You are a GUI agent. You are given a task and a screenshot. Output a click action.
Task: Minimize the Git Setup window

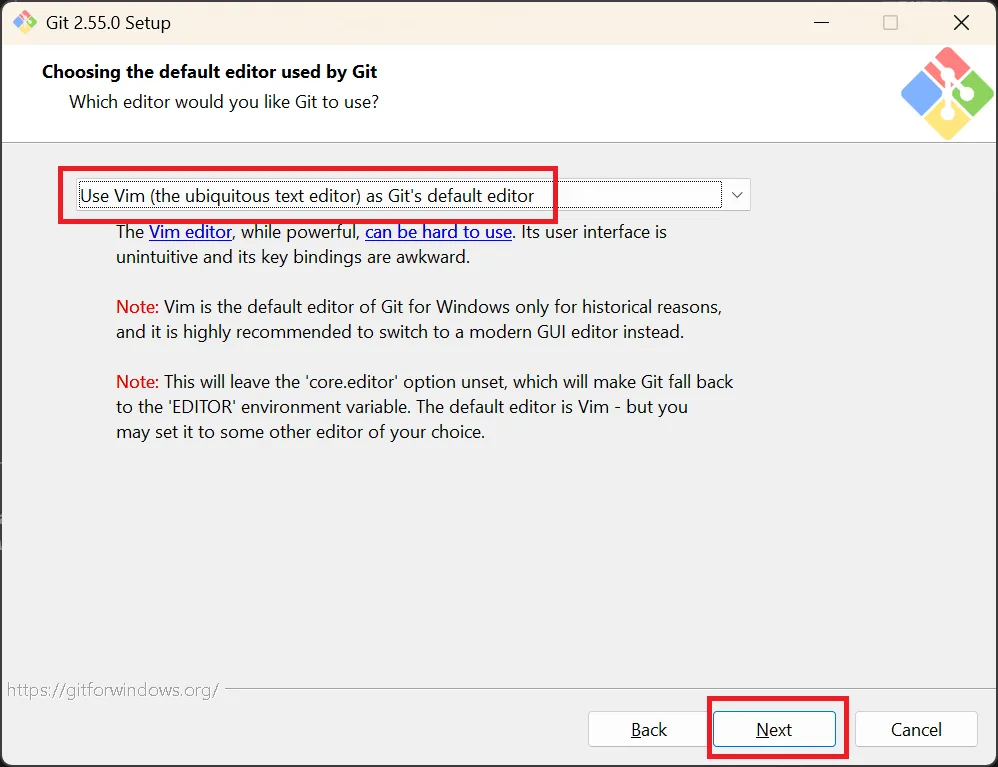pos(822,23)
